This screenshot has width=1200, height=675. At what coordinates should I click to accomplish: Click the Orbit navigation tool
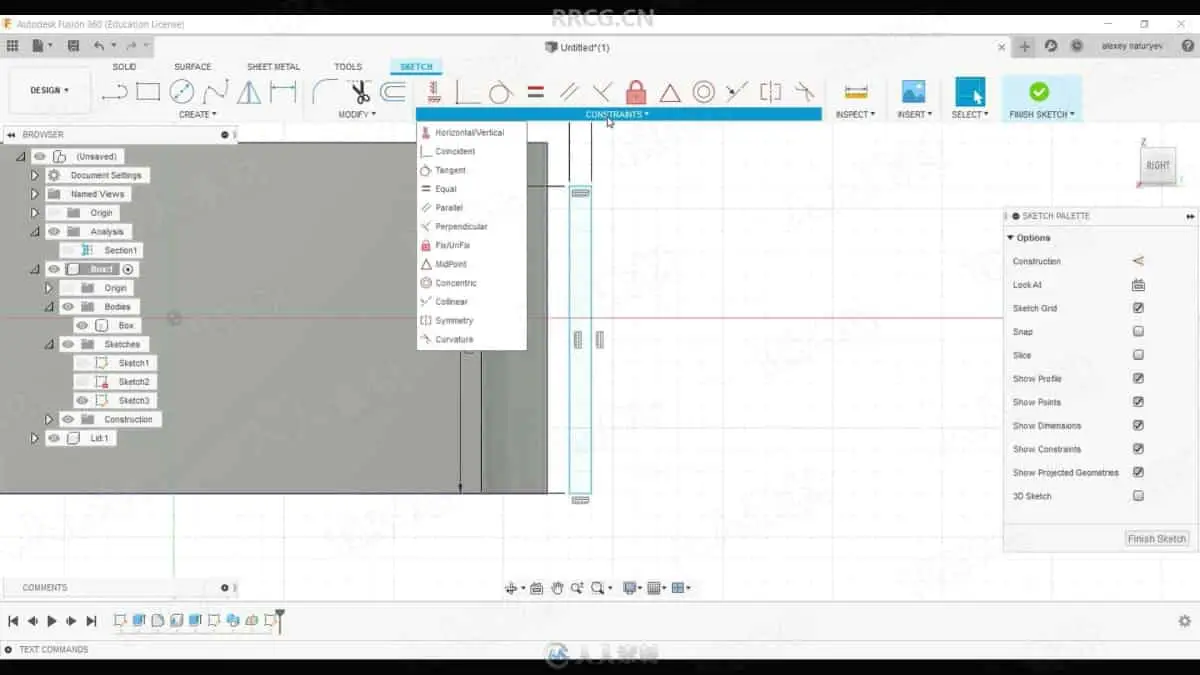(x=512, y=588)
